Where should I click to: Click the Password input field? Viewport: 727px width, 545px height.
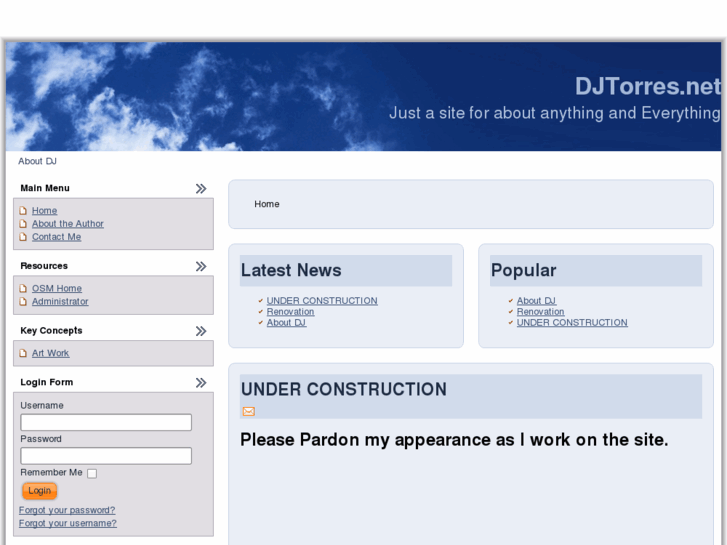pyautogui.click(x=106, y=455)
